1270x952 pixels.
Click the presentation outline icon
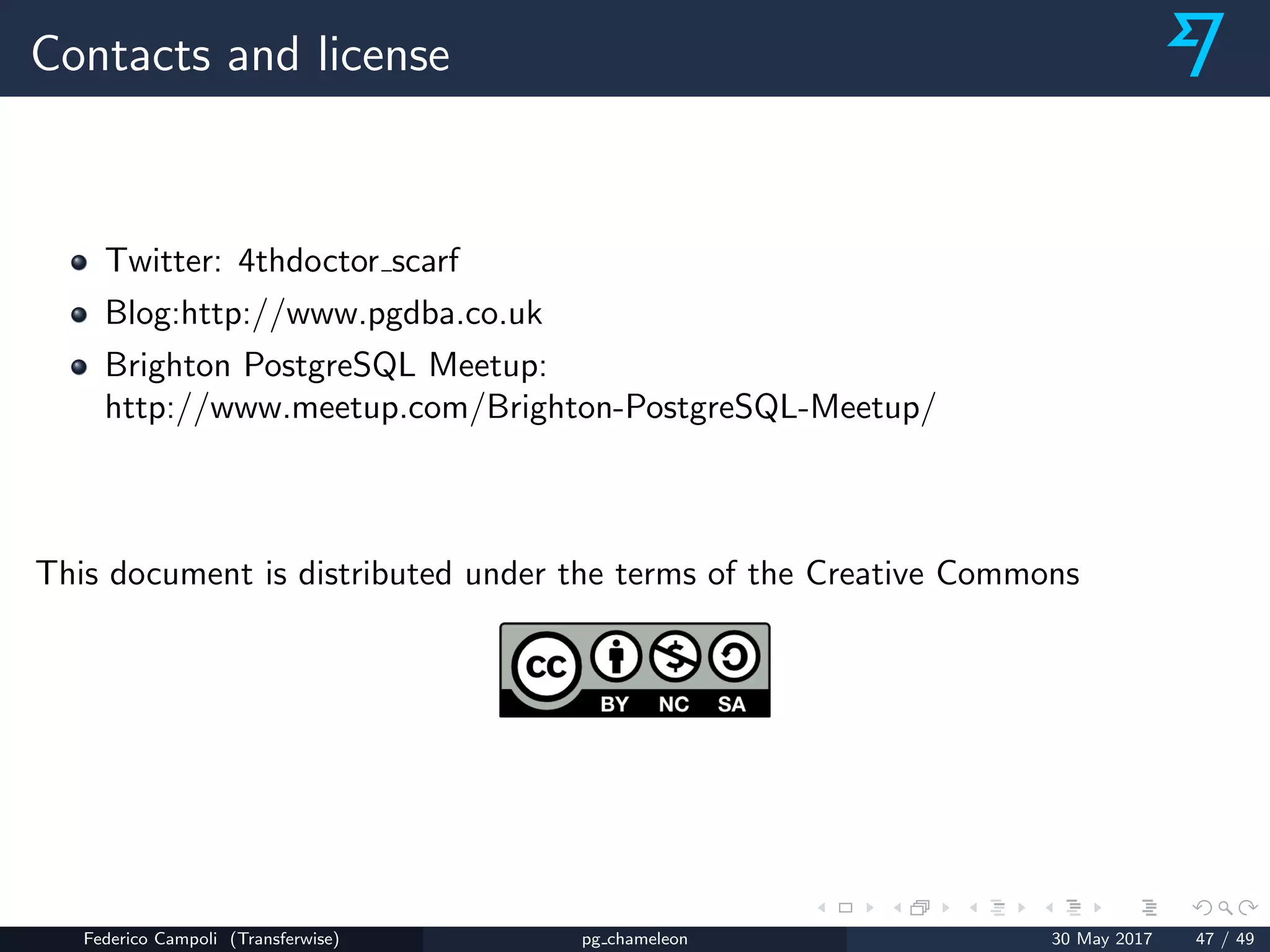click(1150, 908)
